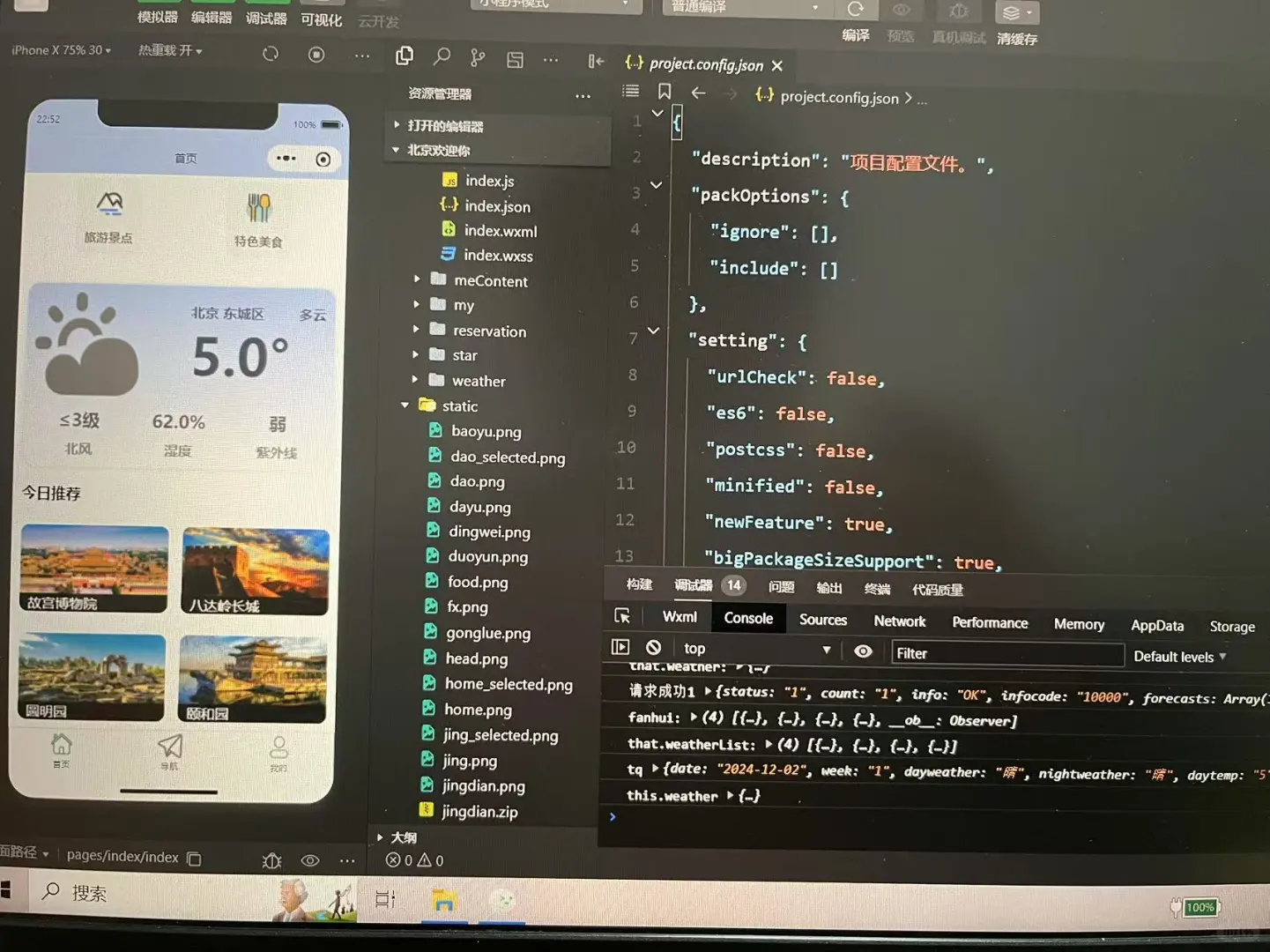The width and height of the screenshot is (1270, 952).
Task: Collapse the static folder
Action: [x=442, y=405]
